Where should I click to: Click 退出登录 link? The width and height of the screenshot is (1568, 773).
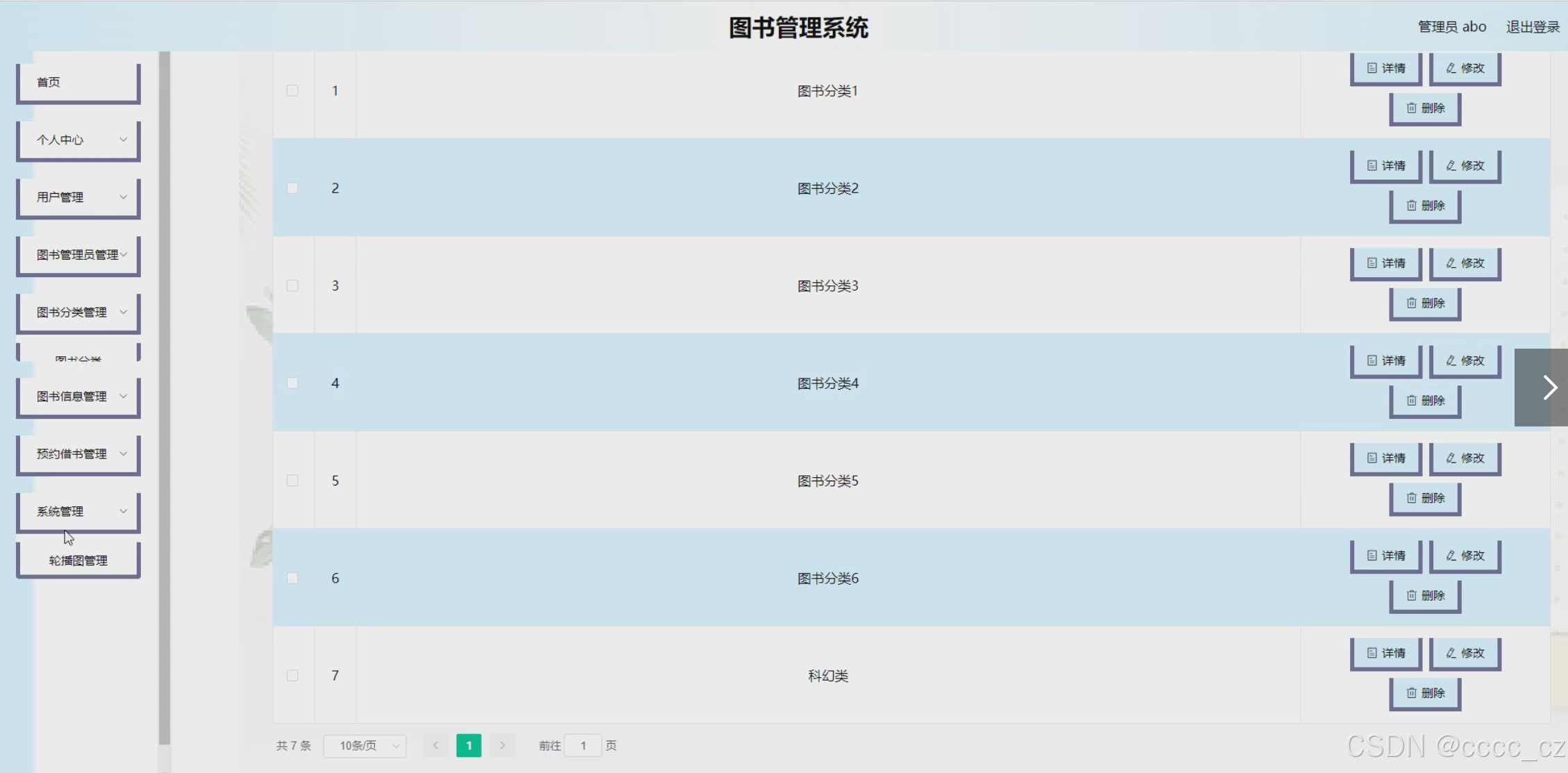1533,27
